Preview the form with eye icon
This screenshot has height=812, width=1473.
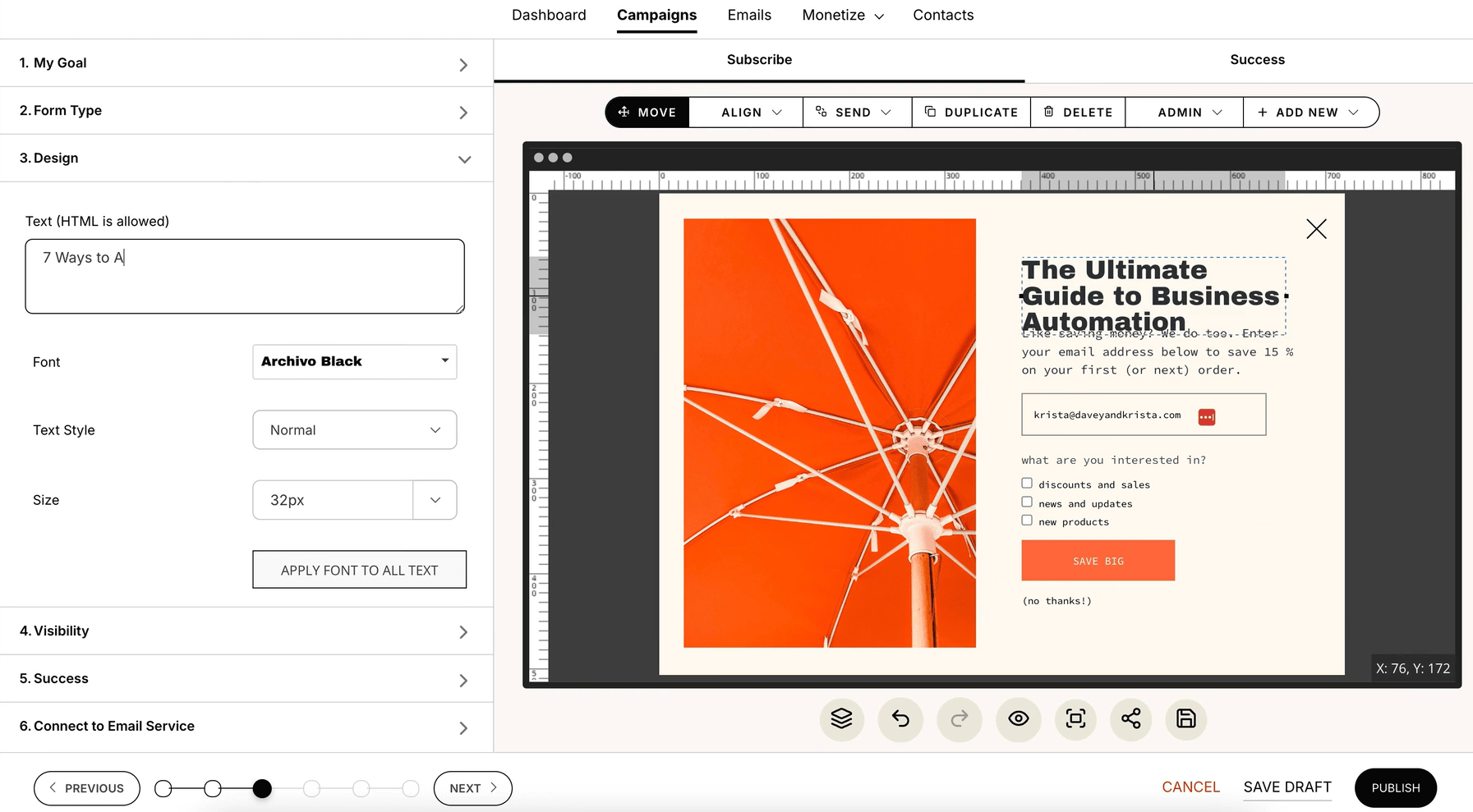coord(1018,719)
